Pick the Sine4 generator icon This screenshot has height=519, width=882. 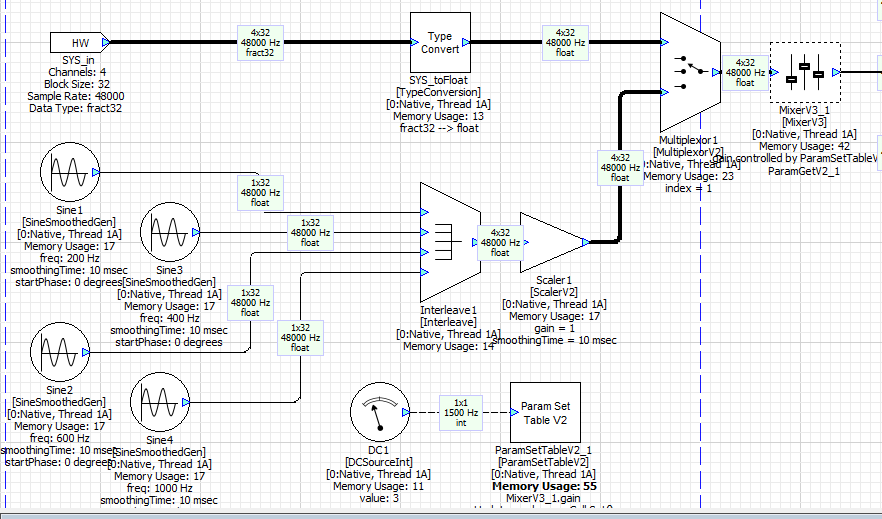pyautogui.click(x=160, y=402)
